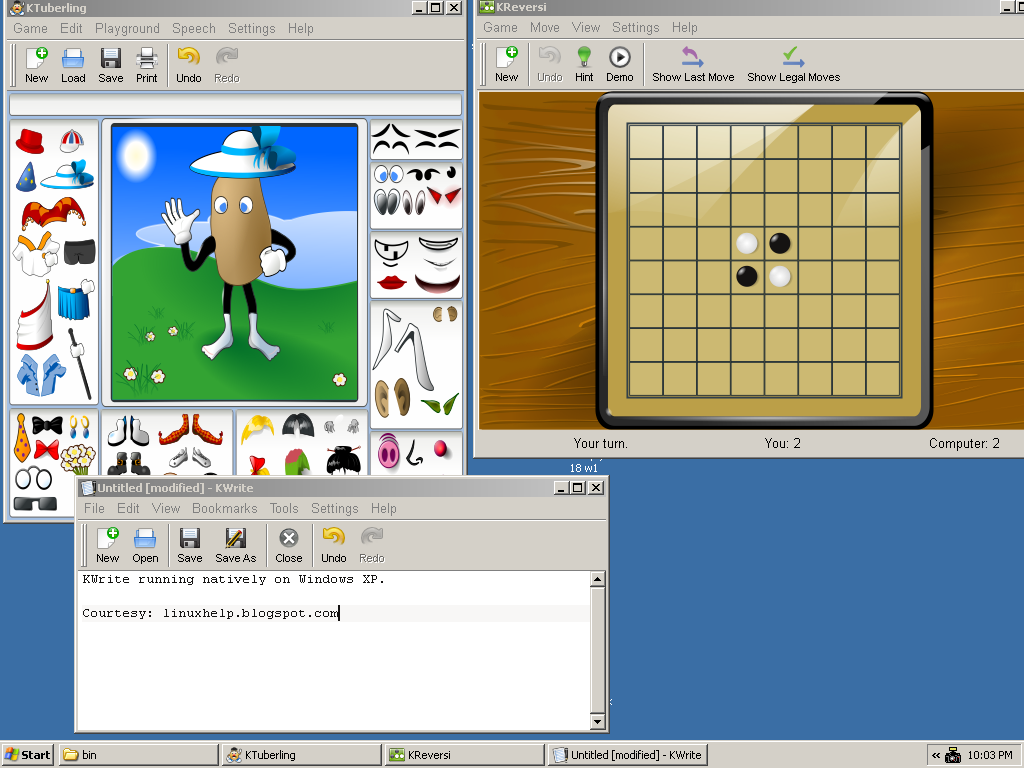
Task: Click Undo in KTuberling toolbar
Action: point(189,65)
